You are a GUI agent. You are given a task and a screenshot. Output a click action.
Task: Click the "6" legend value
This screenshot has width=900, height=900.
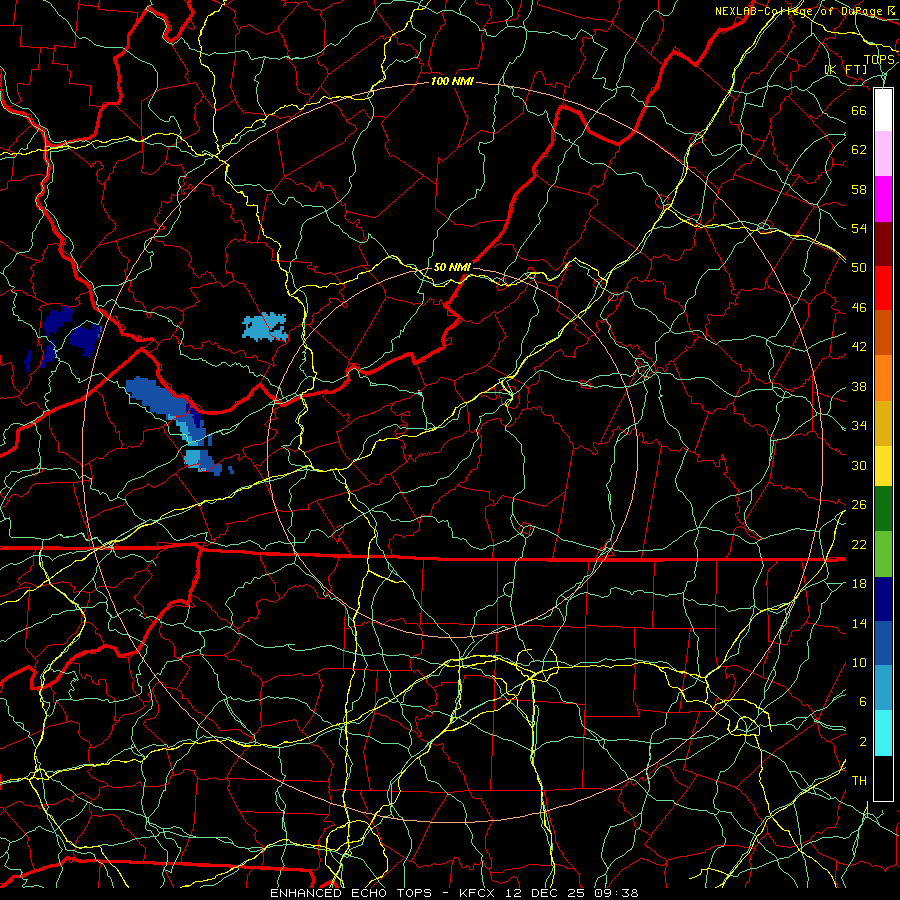pos(862,702)
